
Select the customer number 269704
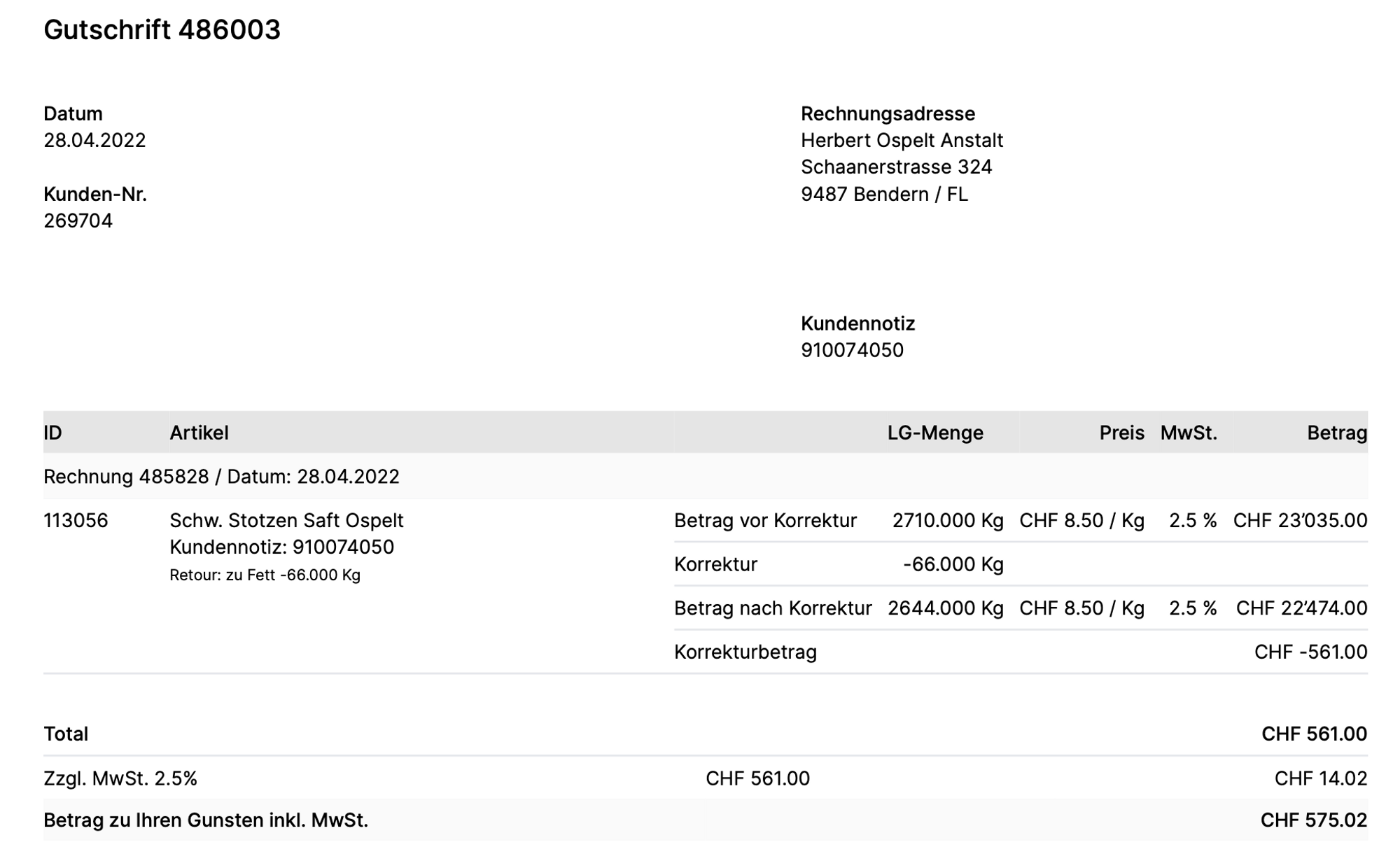(x=78, y=221)
